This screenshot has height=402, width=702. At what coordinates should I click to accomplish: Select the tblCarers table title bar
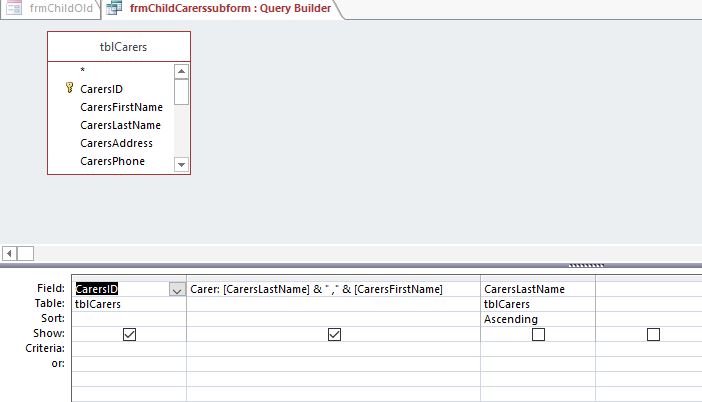[119, 47]
